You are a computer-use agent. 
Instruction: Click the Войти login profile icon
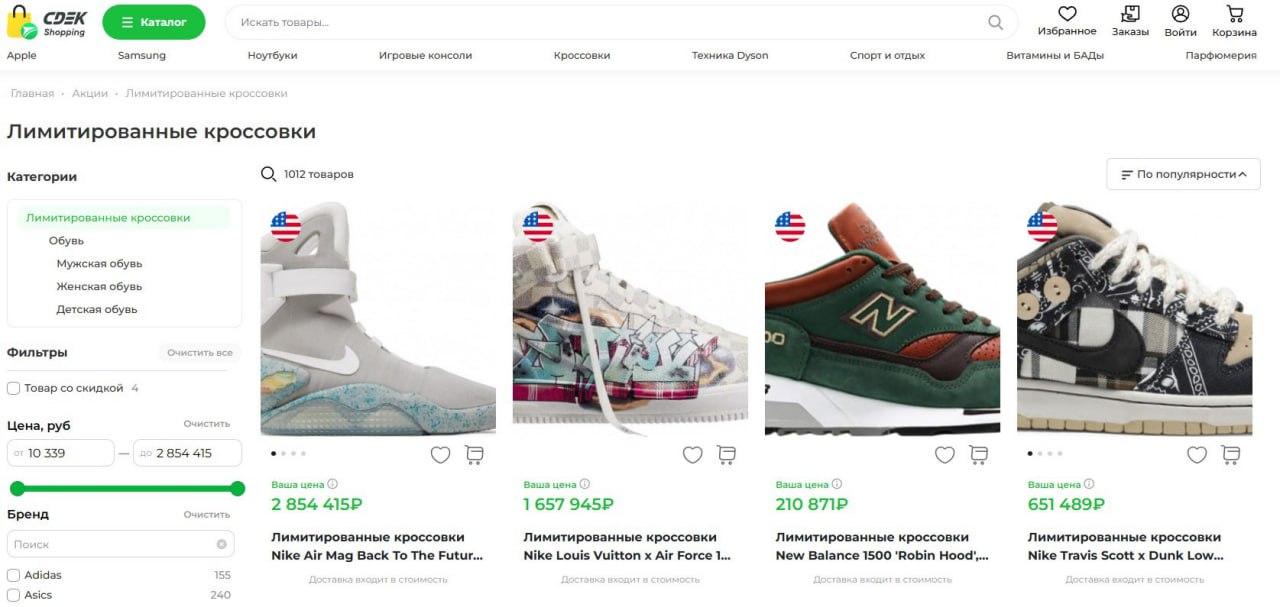pyautogui.click(x=1180, y=14)
